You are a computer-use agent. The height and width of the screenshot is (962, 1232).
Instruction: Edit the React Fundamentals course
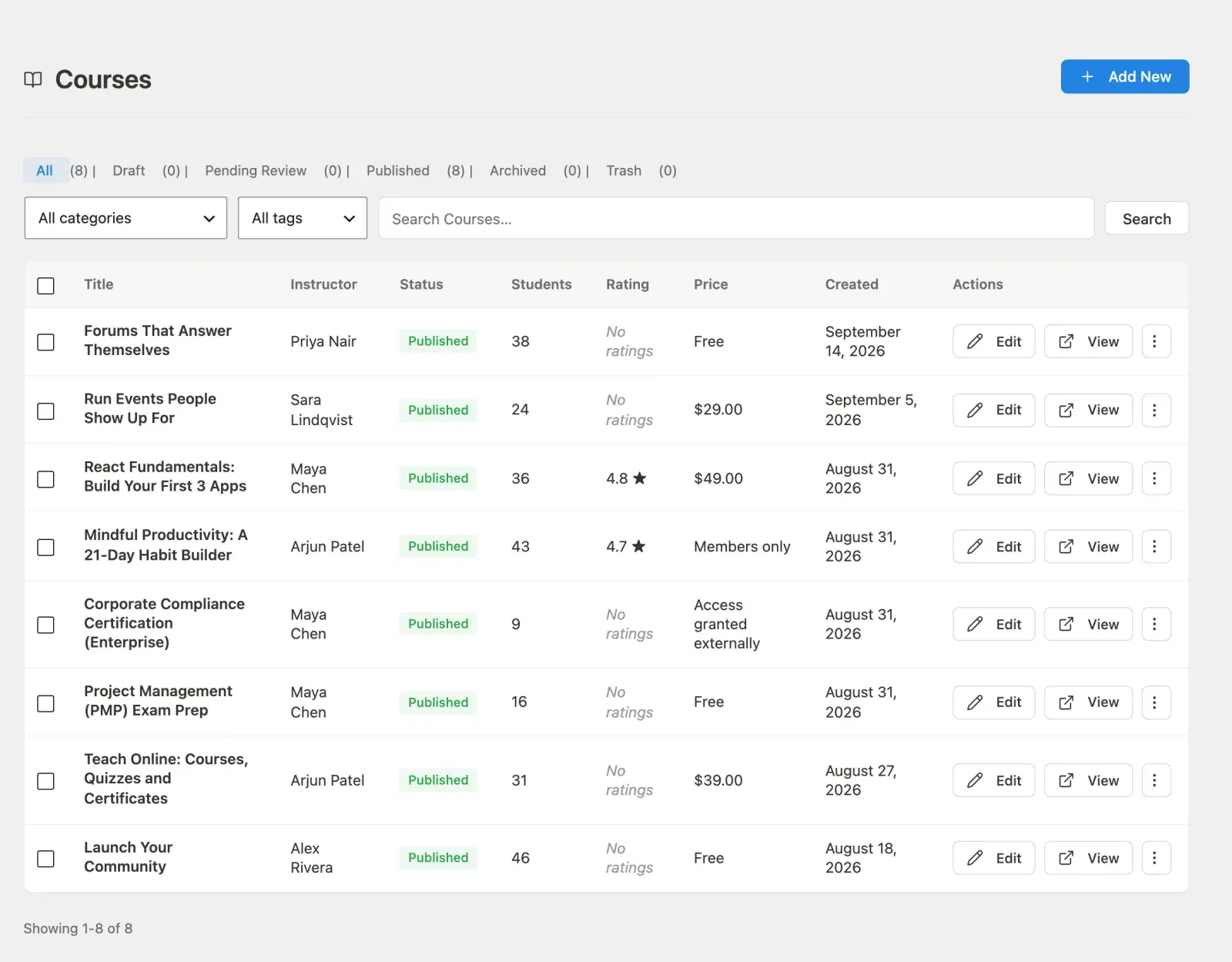pyautogui.click(x=993, y=478)
